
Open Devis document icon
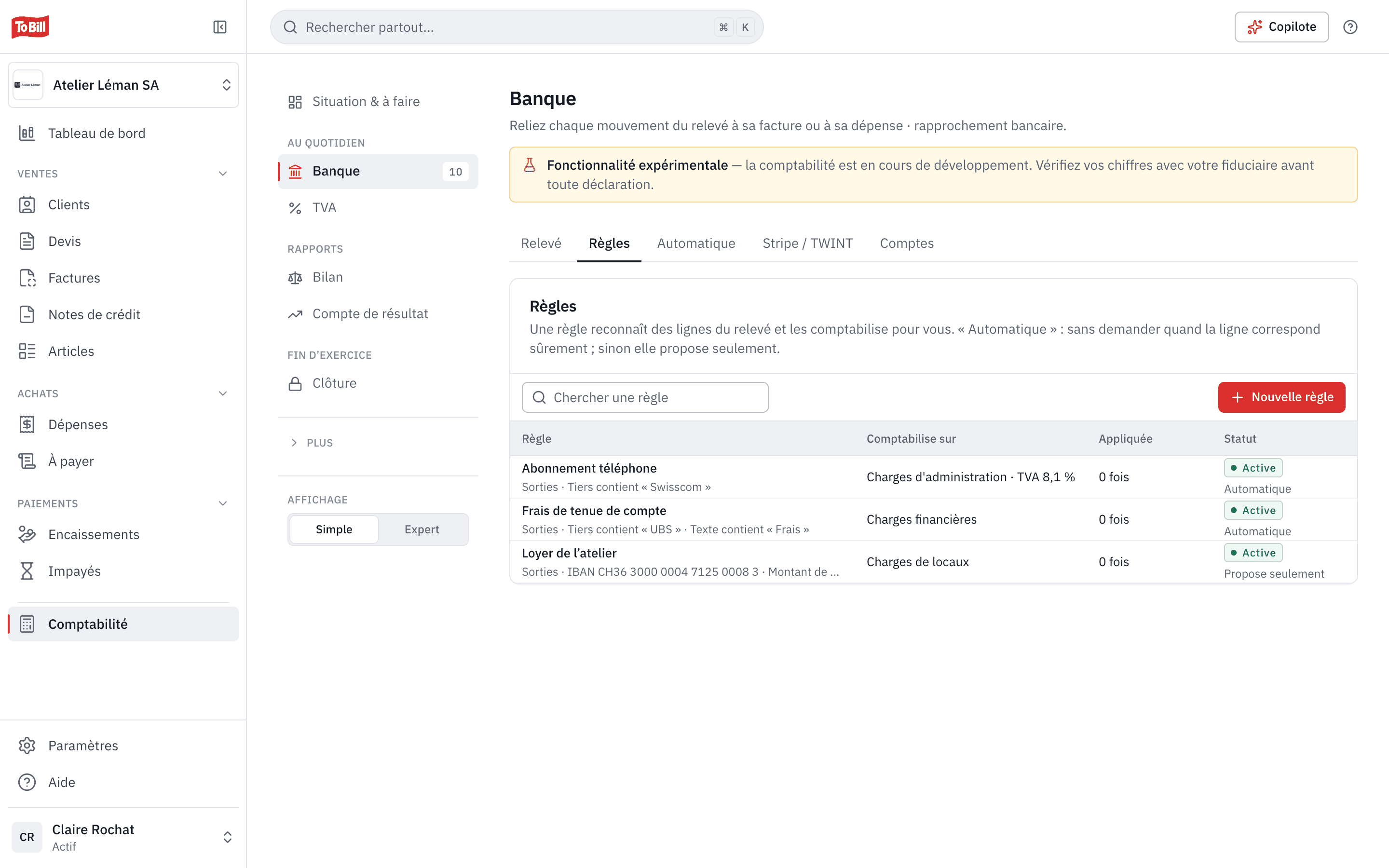click(27, 241)
